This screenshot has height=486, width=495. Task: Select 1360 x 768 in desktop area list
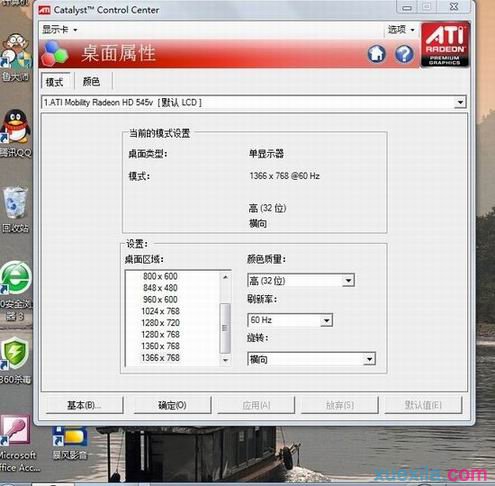(x=160, y=346)
